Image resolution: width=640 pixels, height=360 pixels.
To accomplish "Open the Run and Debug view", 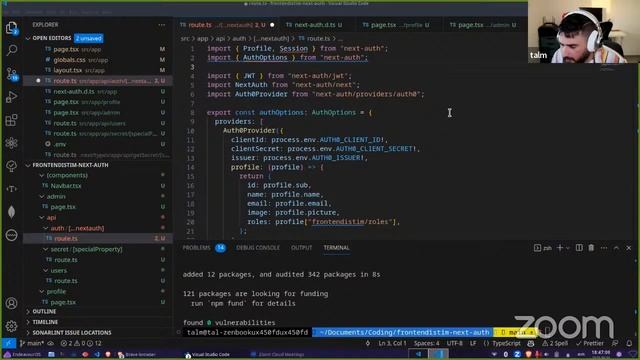I will click(11, 97).
